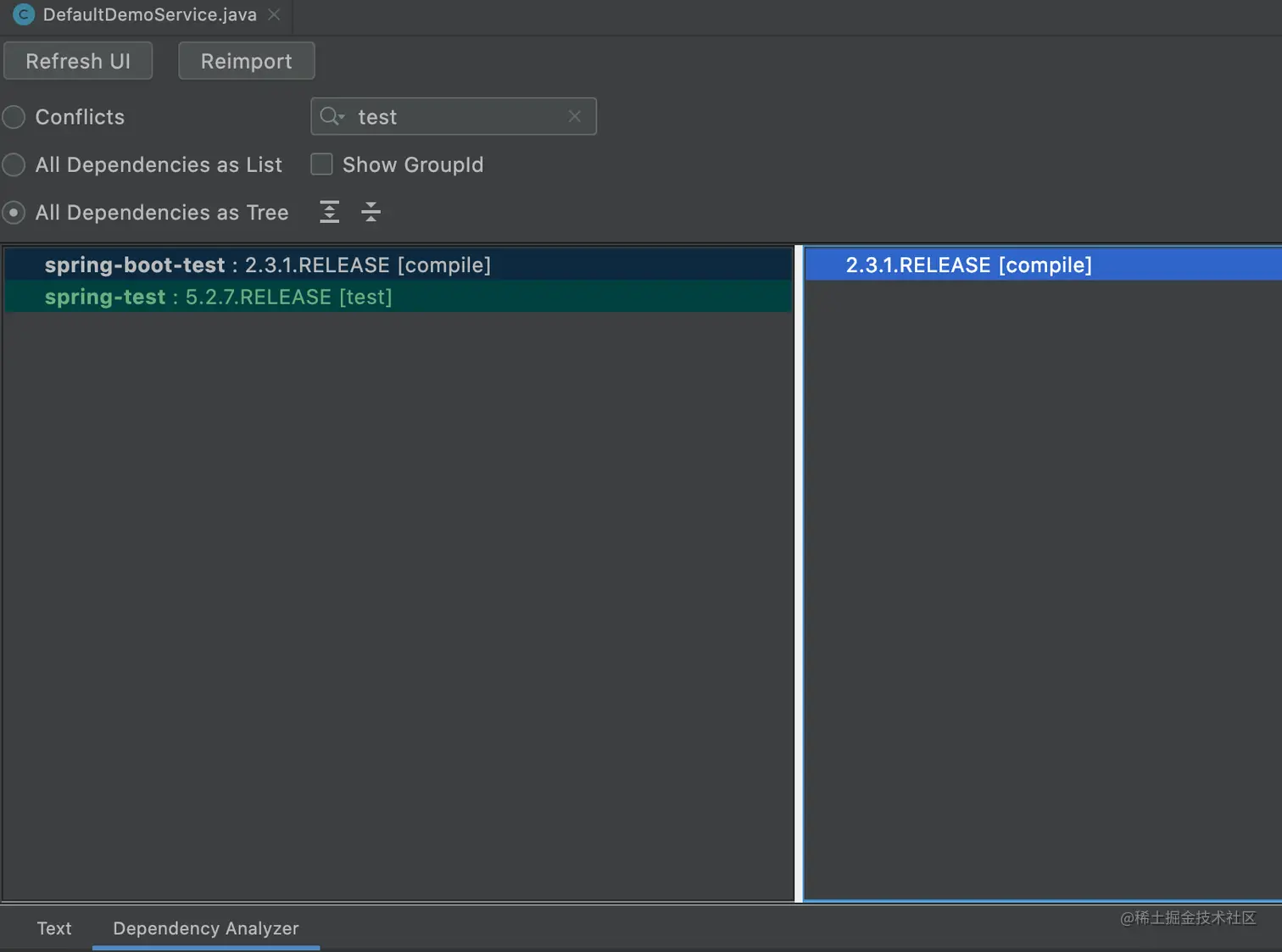
Task: Enable the Show GroupId checkbox
Action: (x=321, y=164)
